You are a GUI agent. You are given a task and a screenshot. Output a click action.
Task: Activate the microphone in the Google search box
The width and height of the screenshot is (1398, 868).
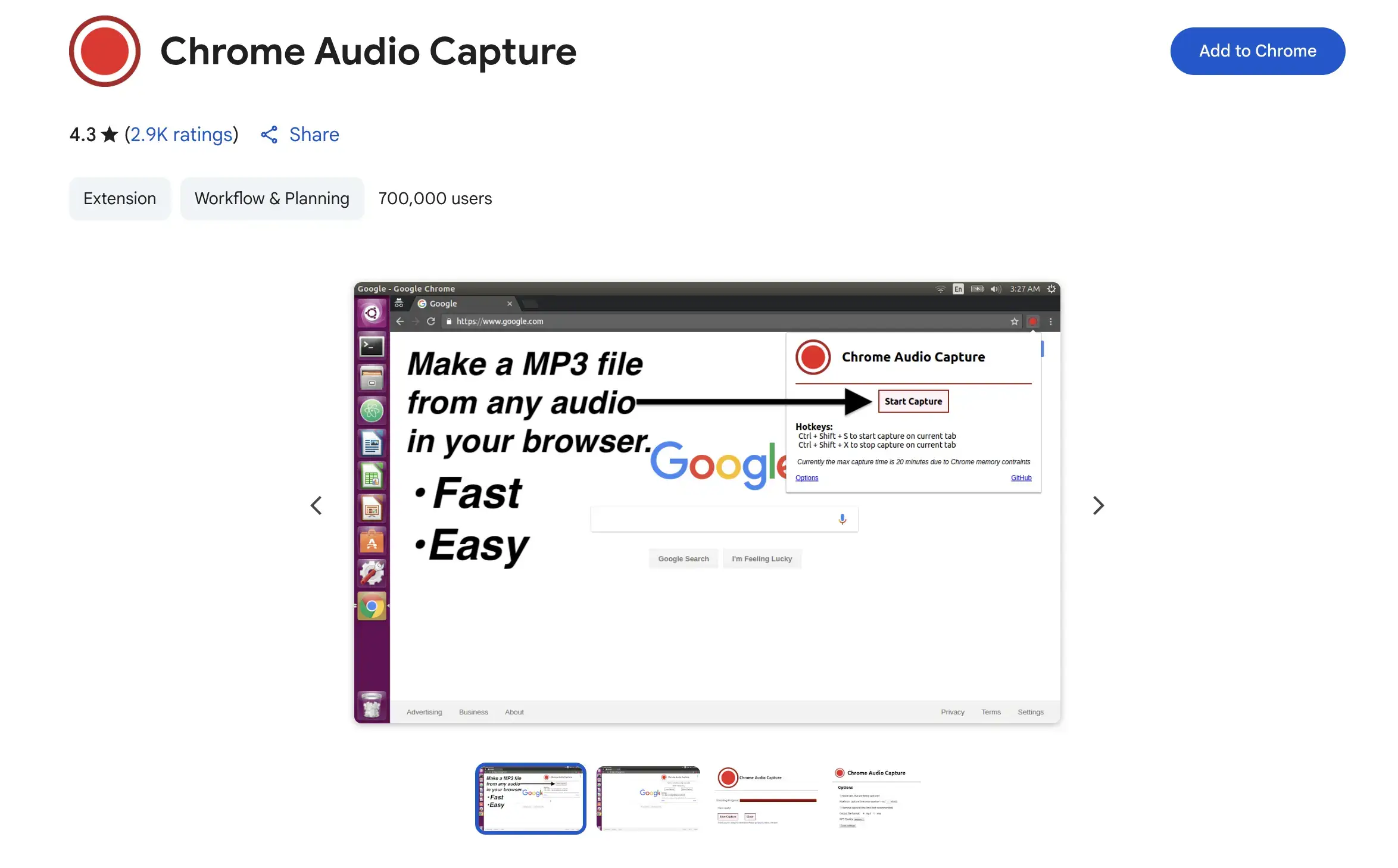click(842, 519)
